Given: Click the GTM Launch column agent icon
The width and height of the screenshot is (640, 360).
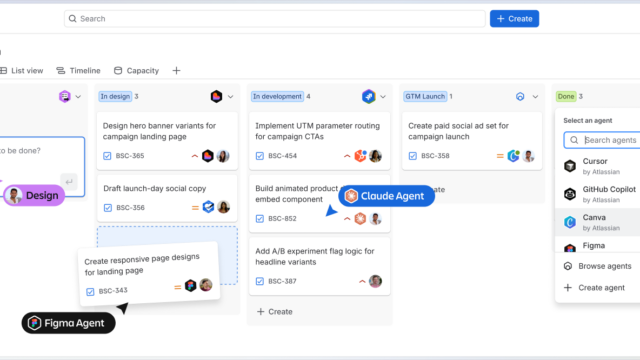Looking at the screenshot, I should tap(520, 97).
